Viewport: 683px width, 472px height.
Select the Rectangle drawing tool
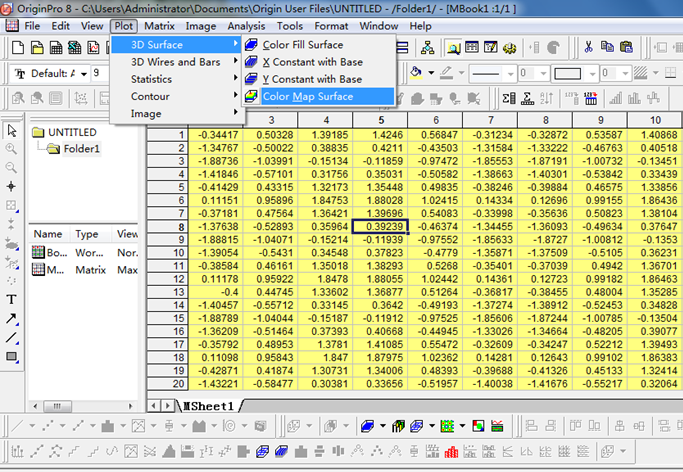pos(11,357)
